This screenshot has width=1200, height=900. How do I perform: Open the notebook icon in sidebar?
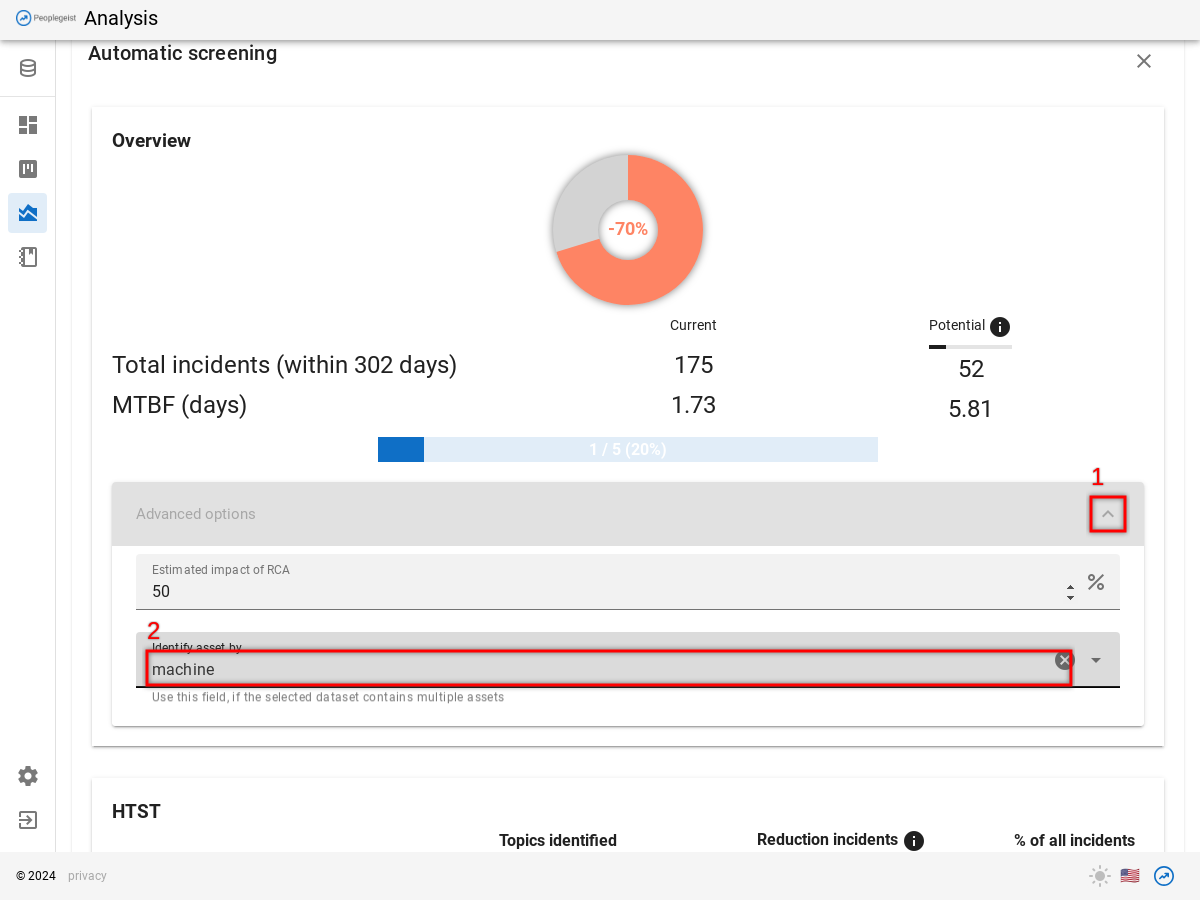click(x=28, y=257)
